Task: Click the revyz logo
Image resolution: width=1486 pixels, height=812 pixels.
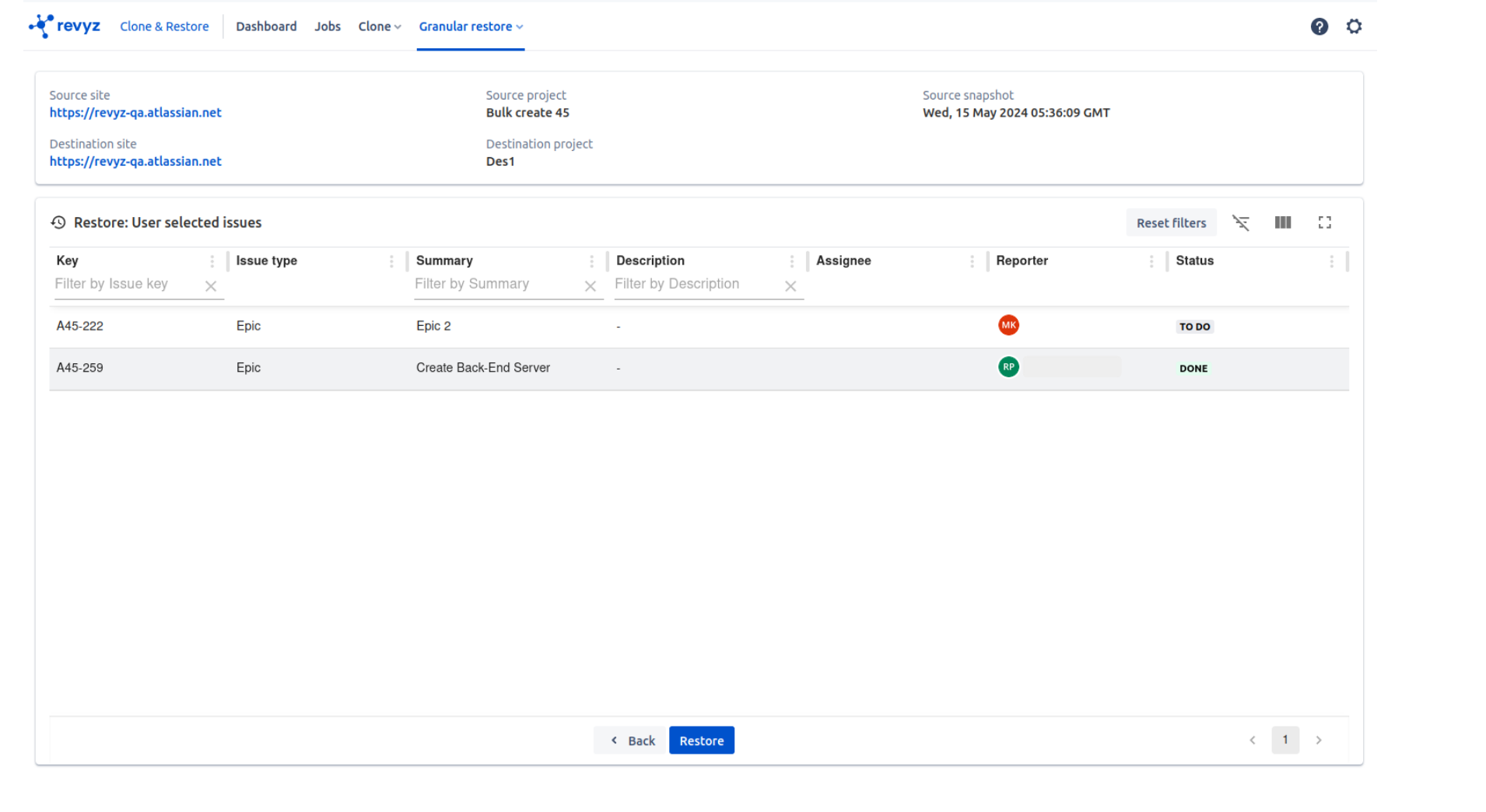Action: point(65,26)
